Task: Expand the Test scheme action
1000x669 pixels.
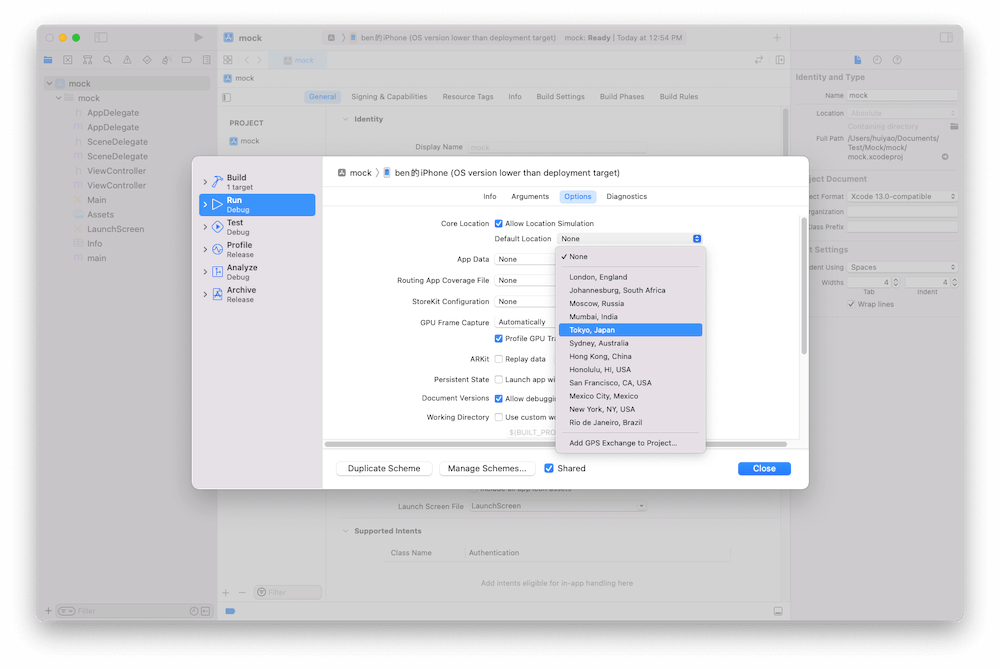Action: pos(205,227)
